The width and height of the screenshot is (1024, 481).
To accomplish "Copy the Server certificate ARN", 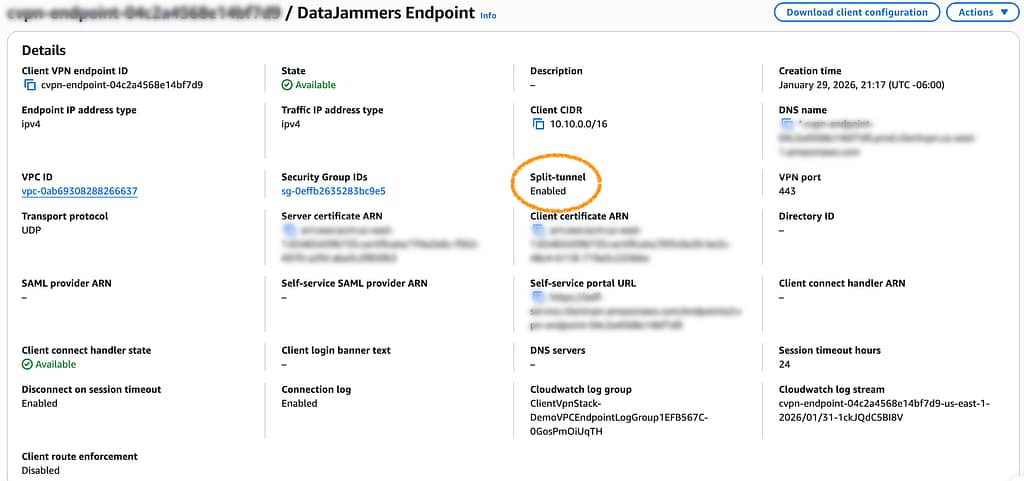I will pyautogui.click(x=289, y=230).
